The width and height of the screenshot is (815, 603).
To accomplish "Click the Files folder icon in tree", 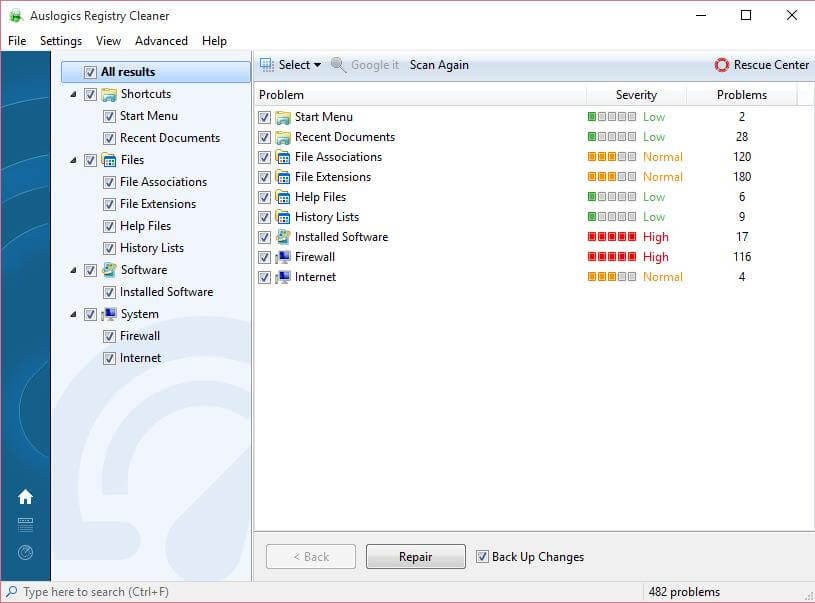I will [x=109, y=160].
